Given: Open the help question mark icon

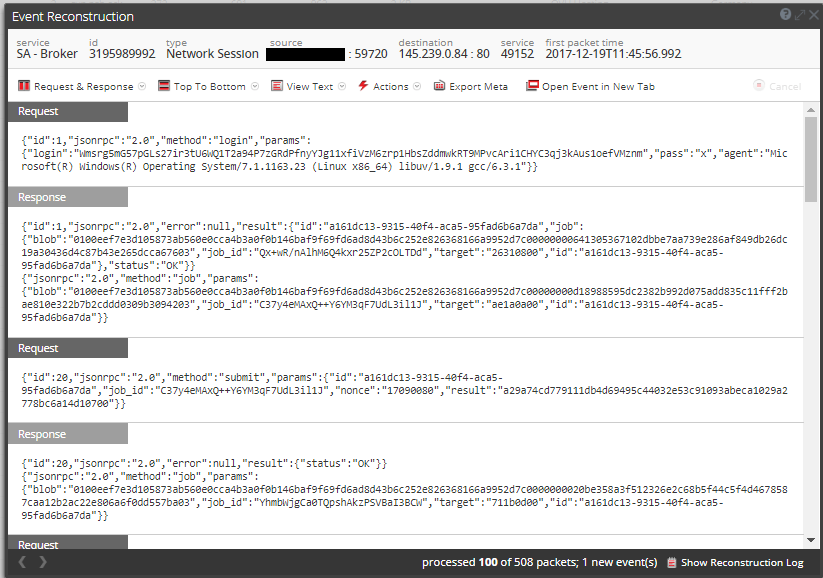Looking at the screenshot, I should (x=786, y=14).
